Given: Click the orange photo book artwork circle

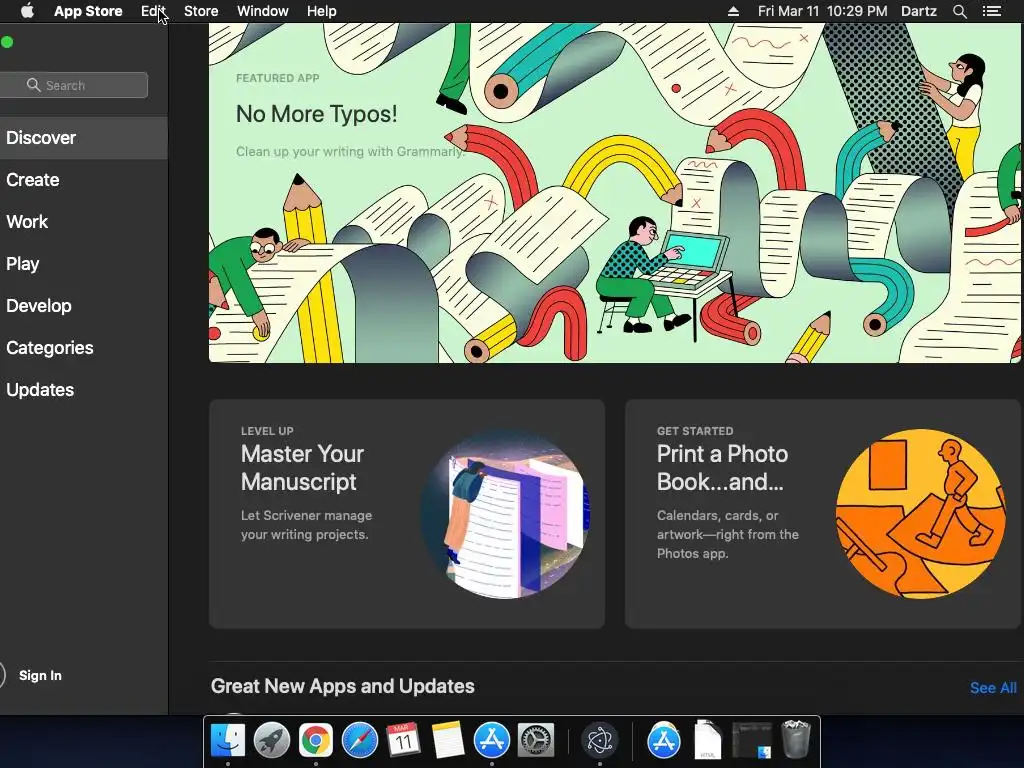Looking at the screenshot, I should [921, 514].
